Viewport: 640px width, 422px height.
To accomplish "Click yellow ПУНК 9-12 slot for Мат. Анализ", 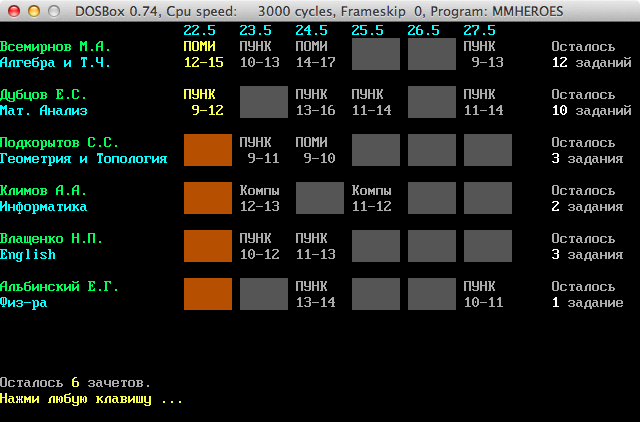I will [203, 102].
